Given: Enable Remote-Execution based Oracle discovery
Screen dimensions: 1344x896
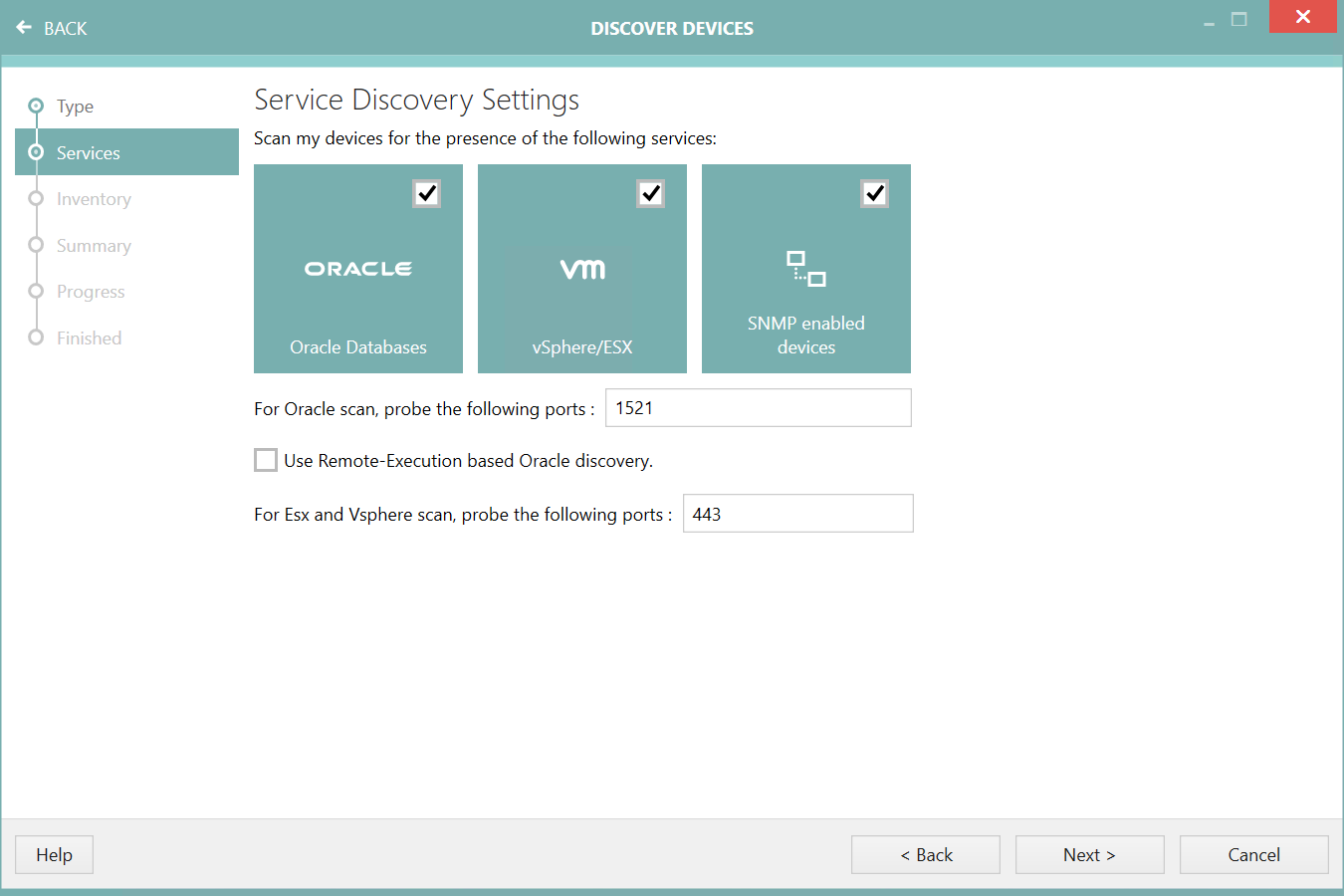Looking at the screenshot, I should point(265,460).
